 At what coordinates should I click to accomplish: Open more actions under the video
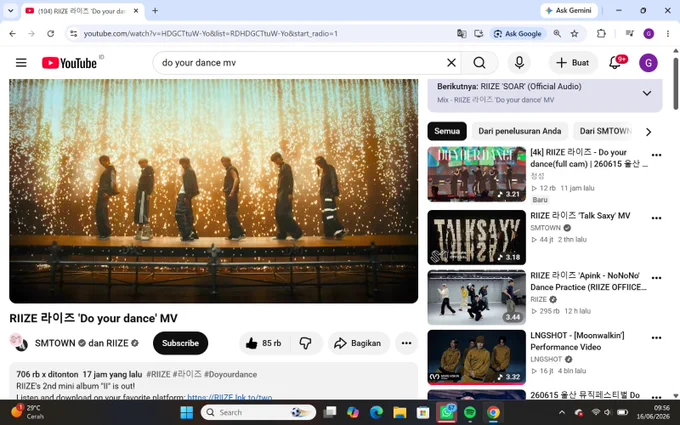[406, 343]
